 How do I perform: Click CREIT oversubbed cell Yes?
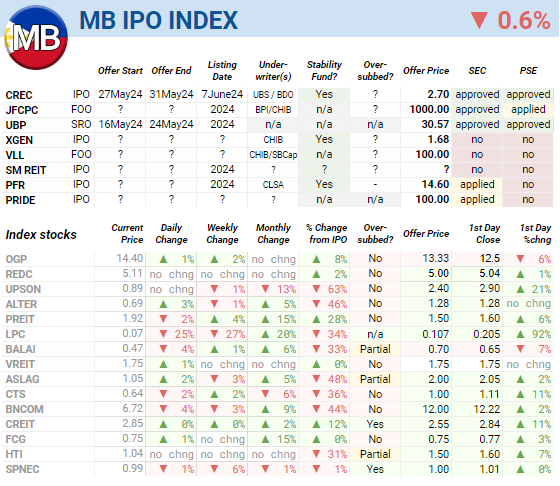tap(375, 424)
